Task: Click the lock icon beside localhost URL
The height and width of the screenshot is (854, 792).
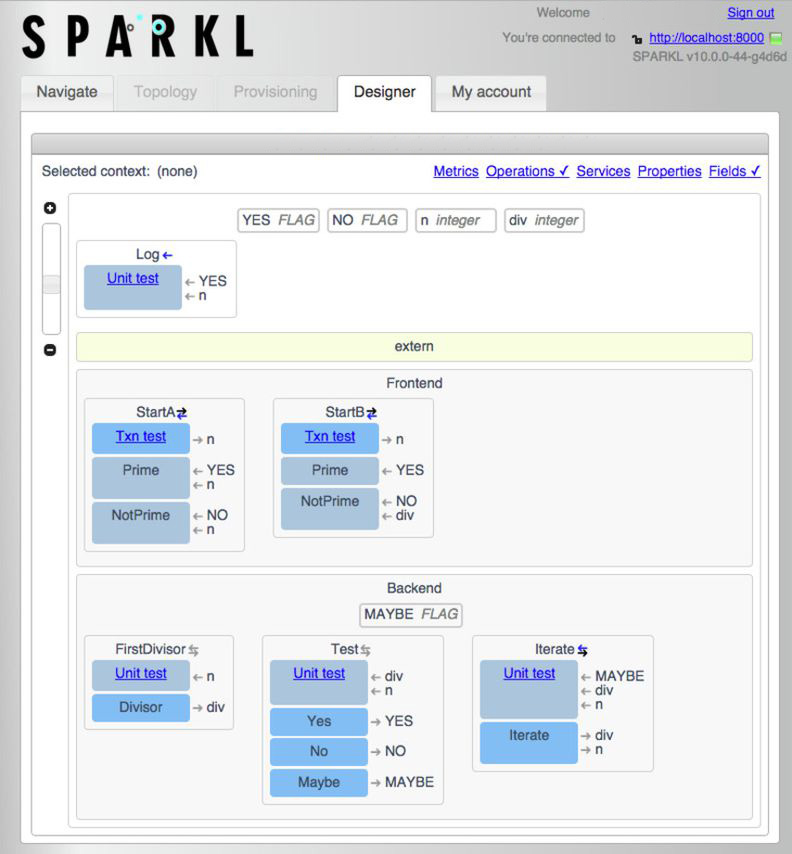Action: pyautogui.click(x=637, y=39)
